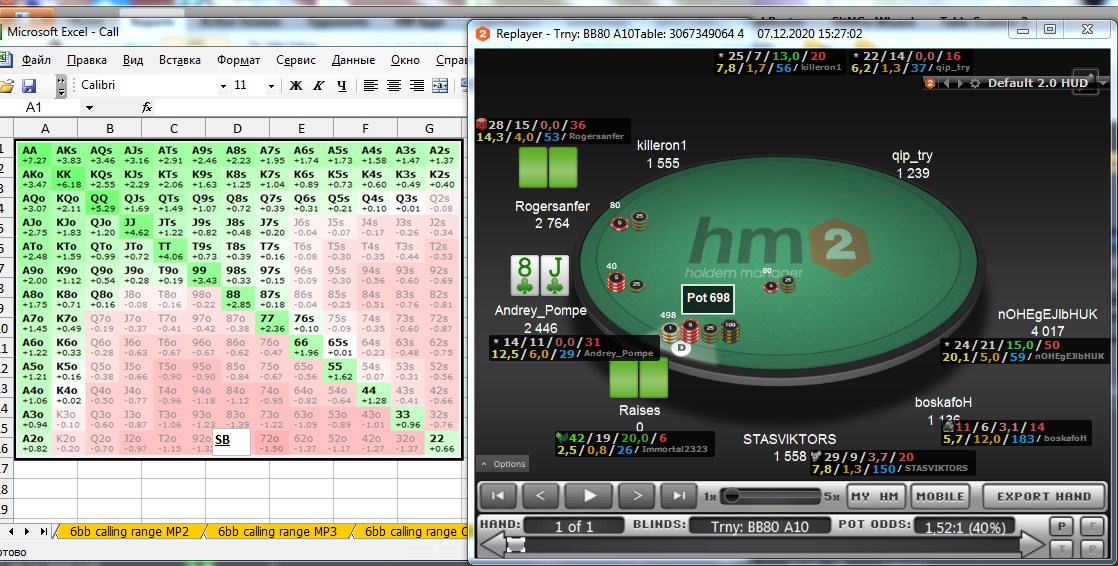1118x566 pixels.
Task: Select the SB cell in Excel
Action: pyautogui.click(x=232, y=442)
